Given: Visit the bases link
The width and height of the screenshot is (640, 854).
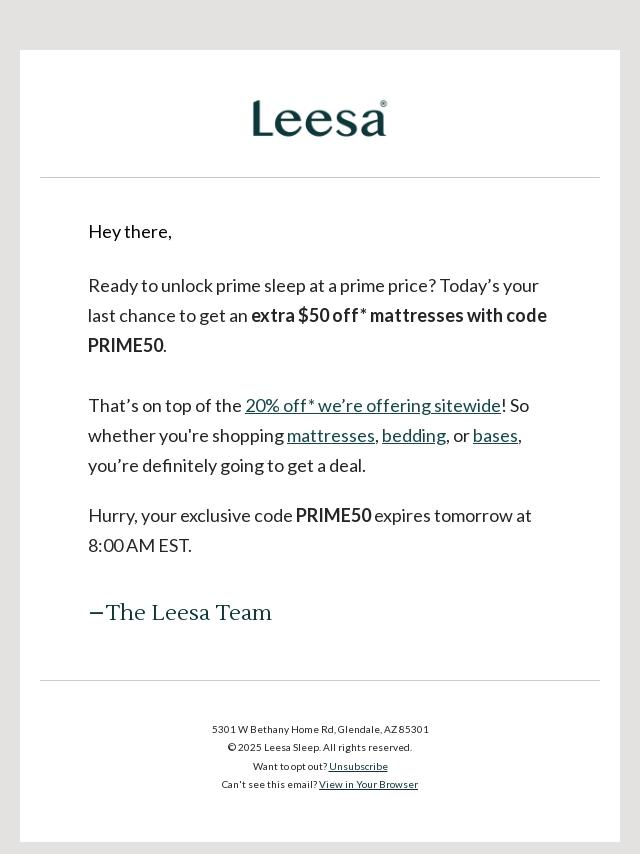Looking at the screenshot, I should 495,436.
